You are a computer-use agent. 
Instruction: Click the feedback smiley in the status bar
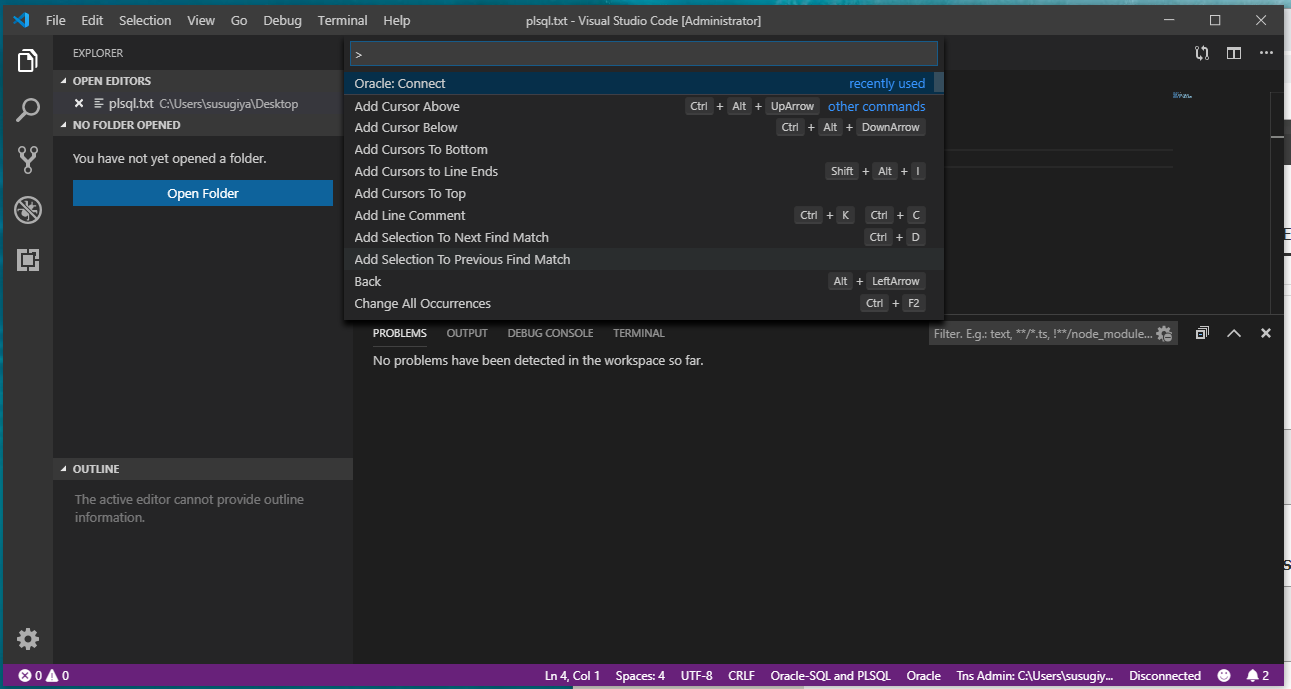[x=1224, y=676]
